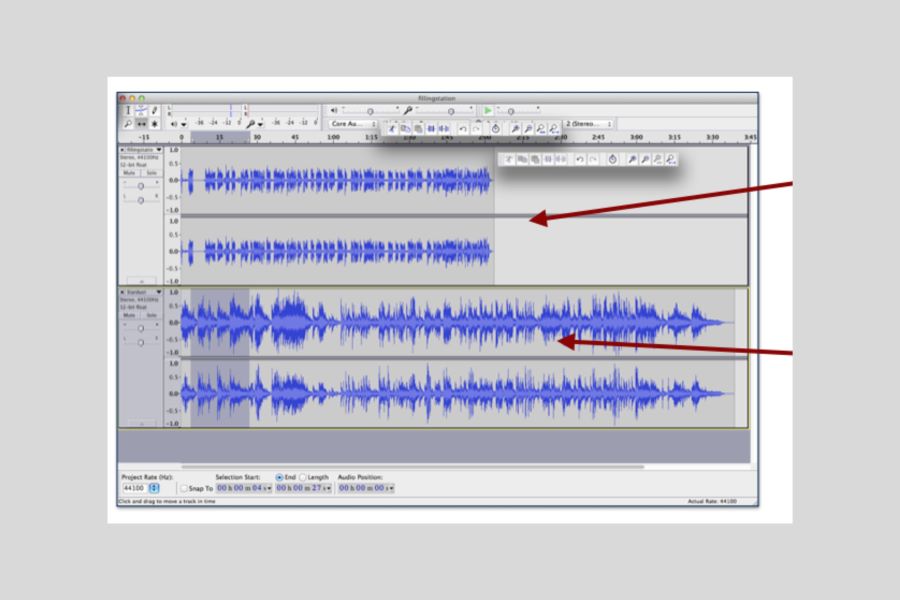
Task: Select the Selection (I-beam) tool
Action: tap(128, 110)
